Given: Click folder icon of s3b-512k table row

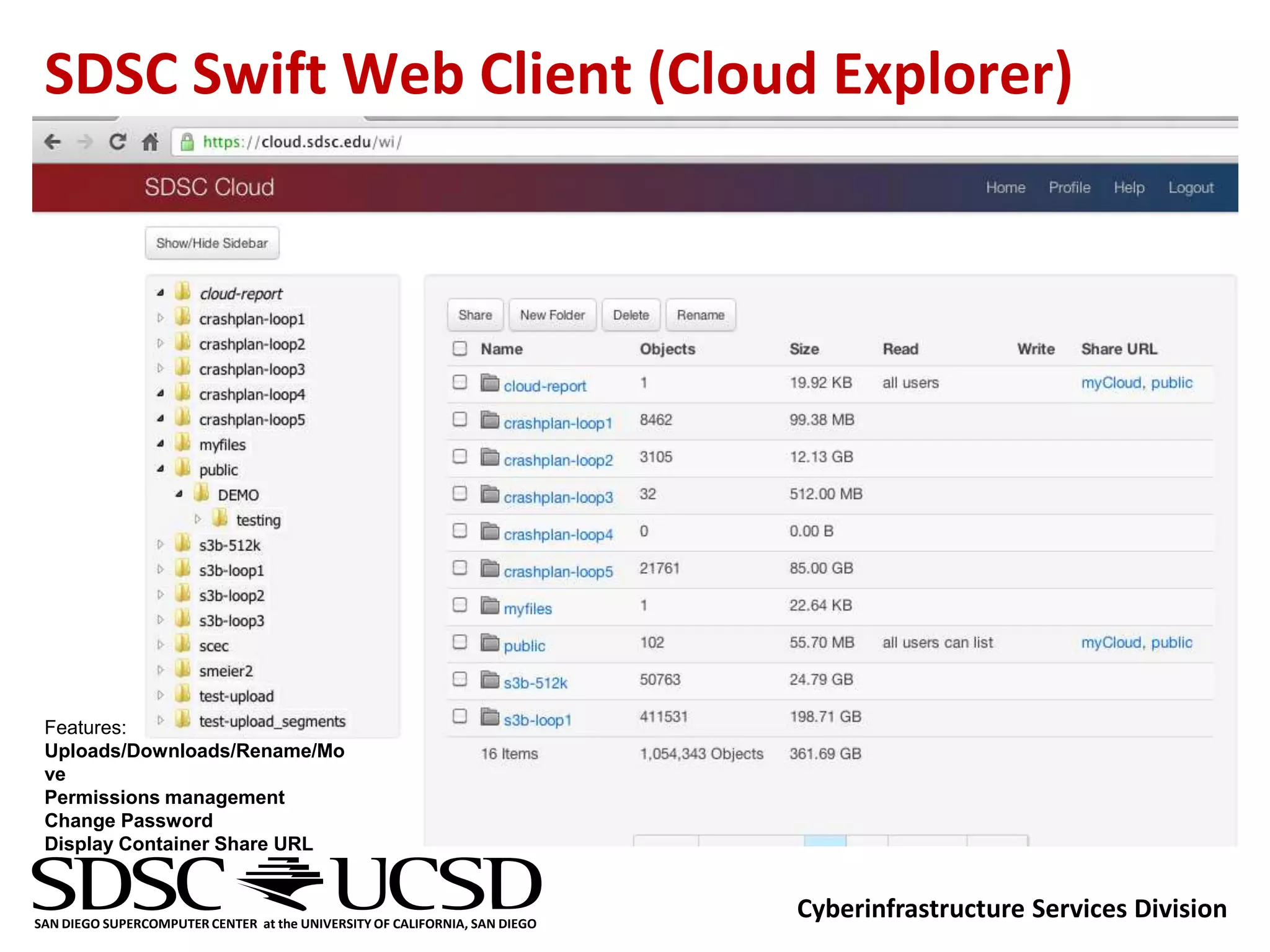Looking at the screenshot, I should 490,680.
